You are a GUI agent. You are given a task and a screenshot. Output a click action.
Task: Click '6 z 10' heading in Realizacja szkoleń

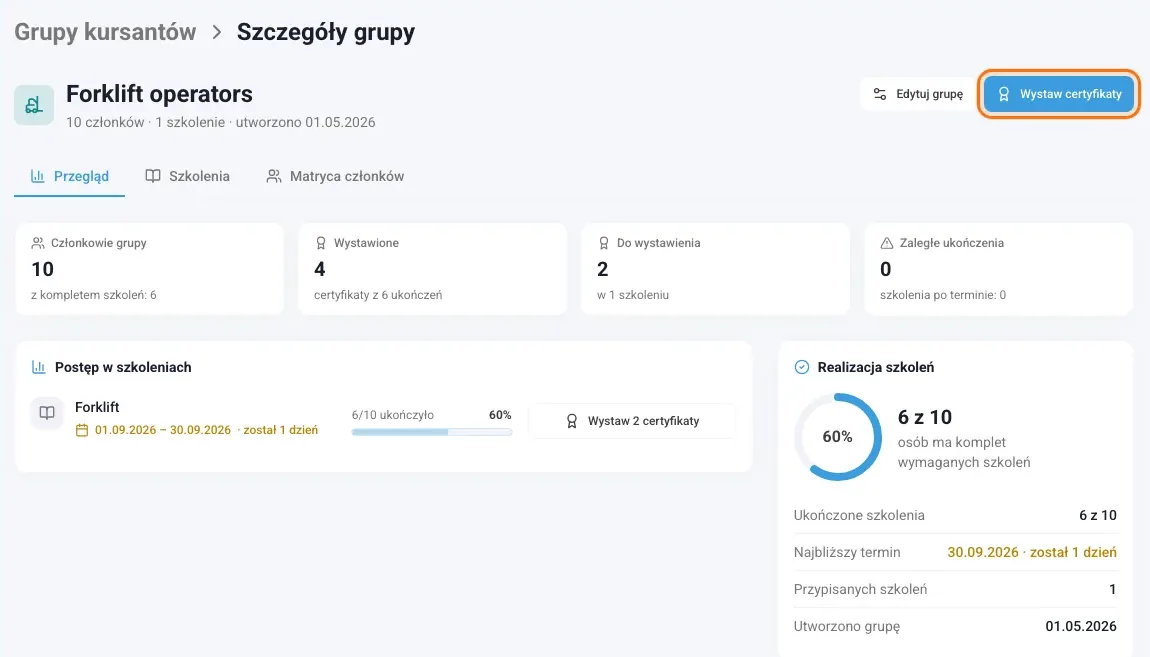click(925, 417)
